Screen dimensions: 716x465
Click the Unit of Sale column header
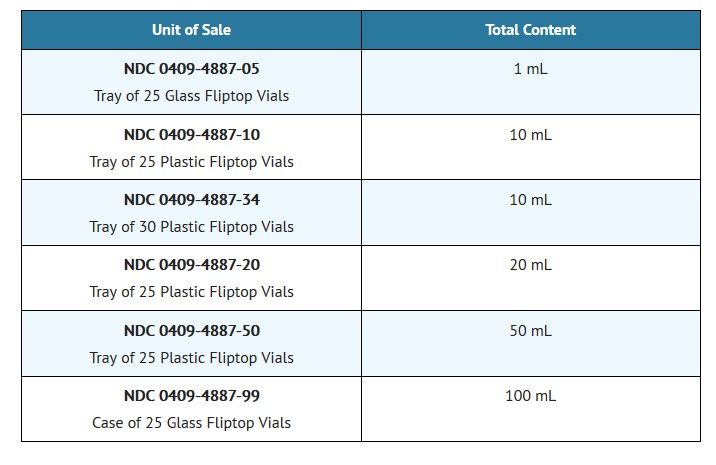(x=191, y=30)
